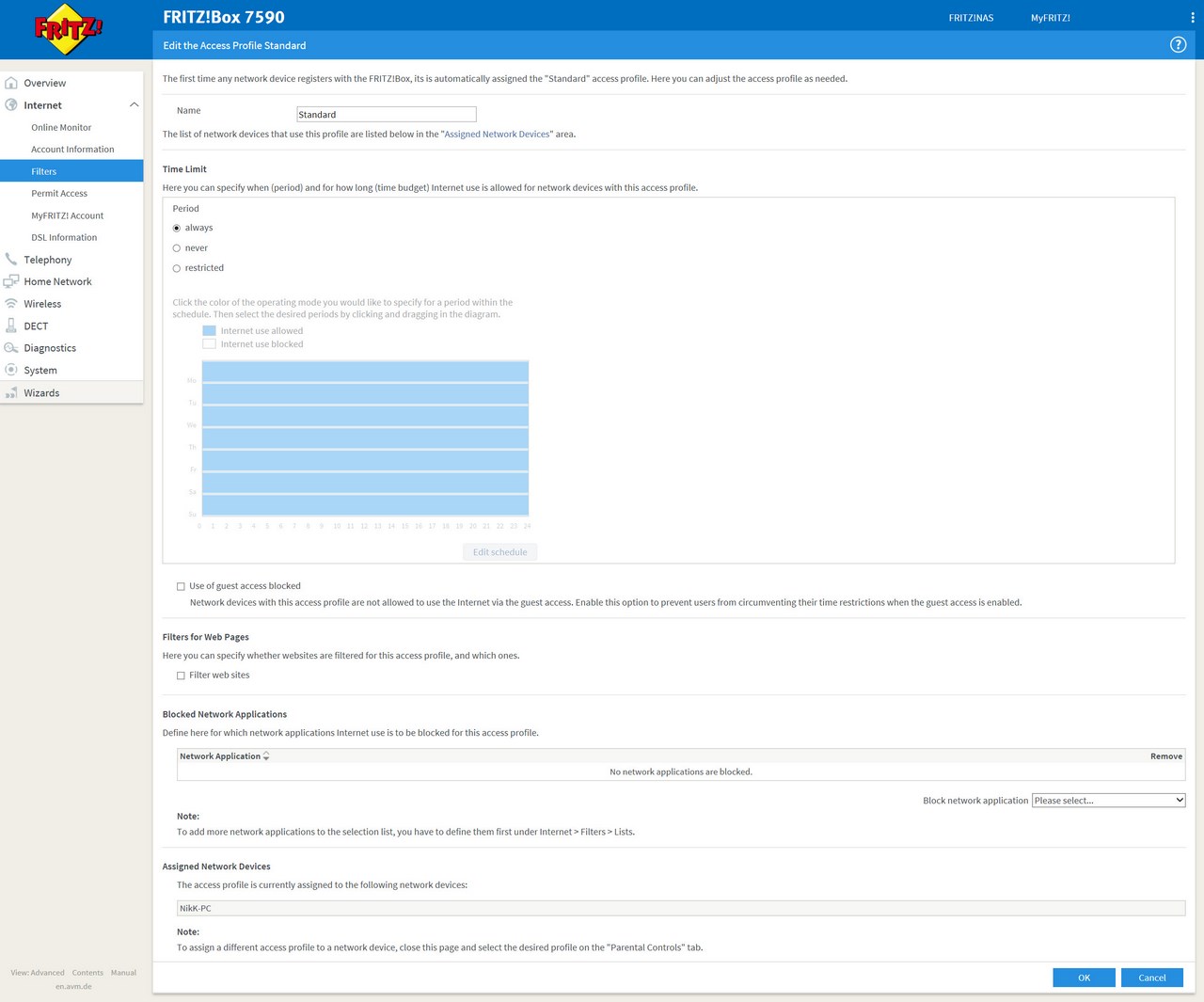The height and width of the screenshot is (1002, 1204).
Task: Open Diagnostics menu entry
Action: [x=50, y=348]
